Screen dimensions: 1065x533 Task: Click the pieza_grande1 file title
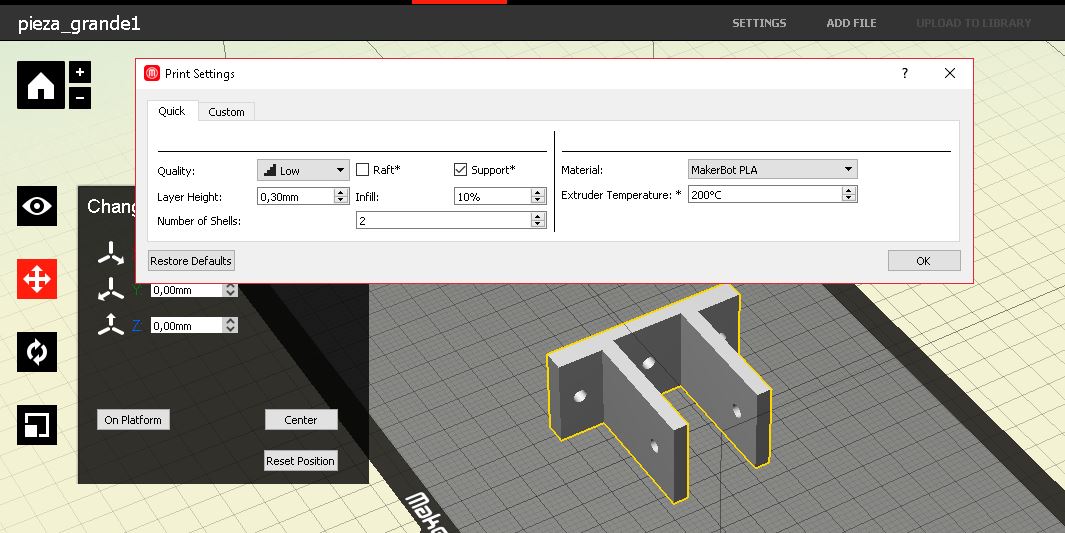pos(79,24)
